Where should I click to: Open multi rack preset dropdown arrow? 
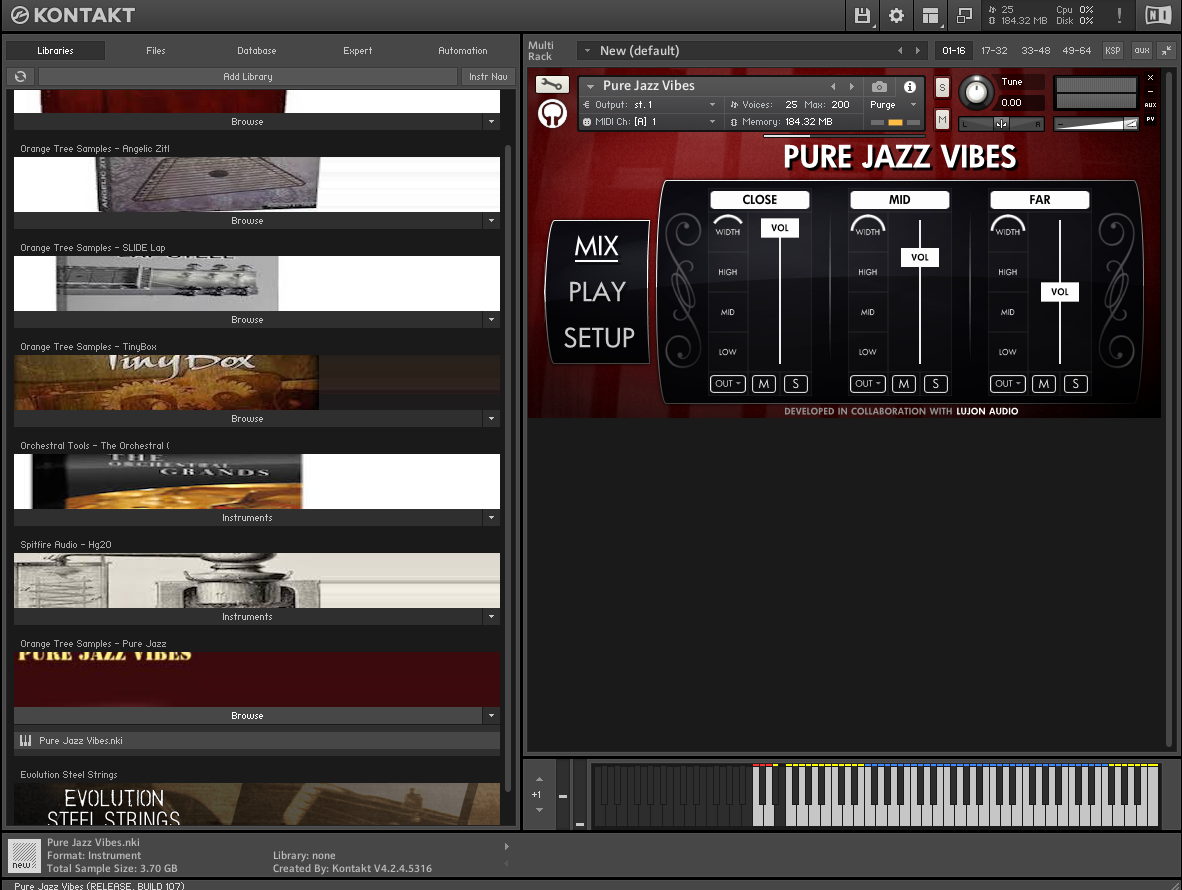coord(587,50)
